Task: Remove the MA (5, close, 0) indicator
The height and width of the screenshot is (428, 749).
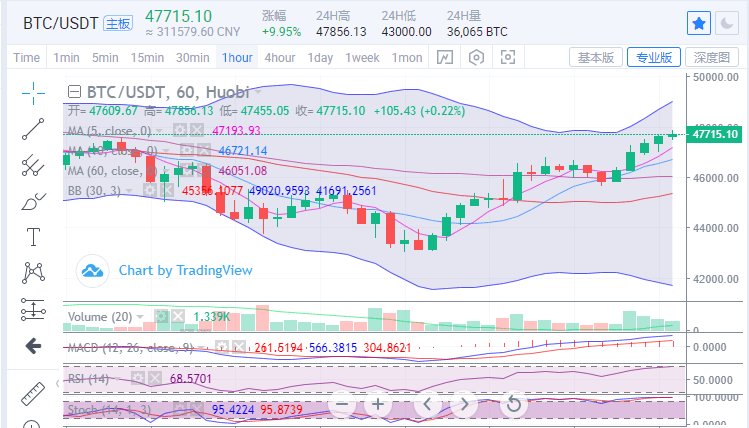Action: pyautogui.click(x=197, y=130)
